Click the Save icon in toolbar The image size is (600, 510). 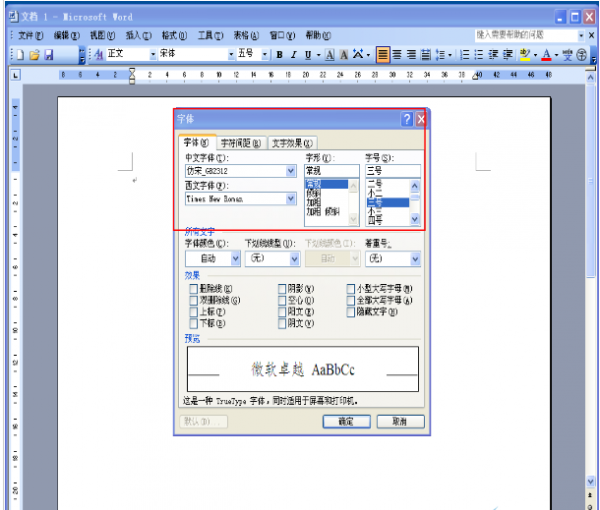click(x=48, y=54)
